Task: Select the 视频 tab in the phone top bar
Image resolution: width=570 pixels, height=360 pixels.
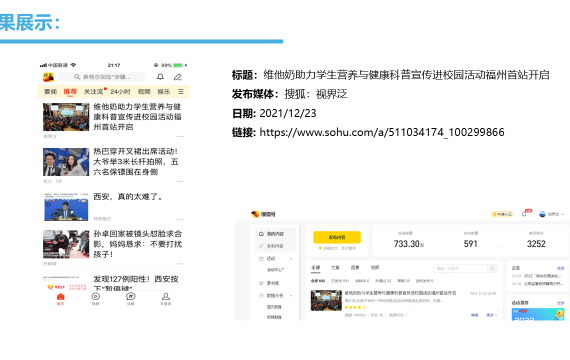Action: point(144,92)
